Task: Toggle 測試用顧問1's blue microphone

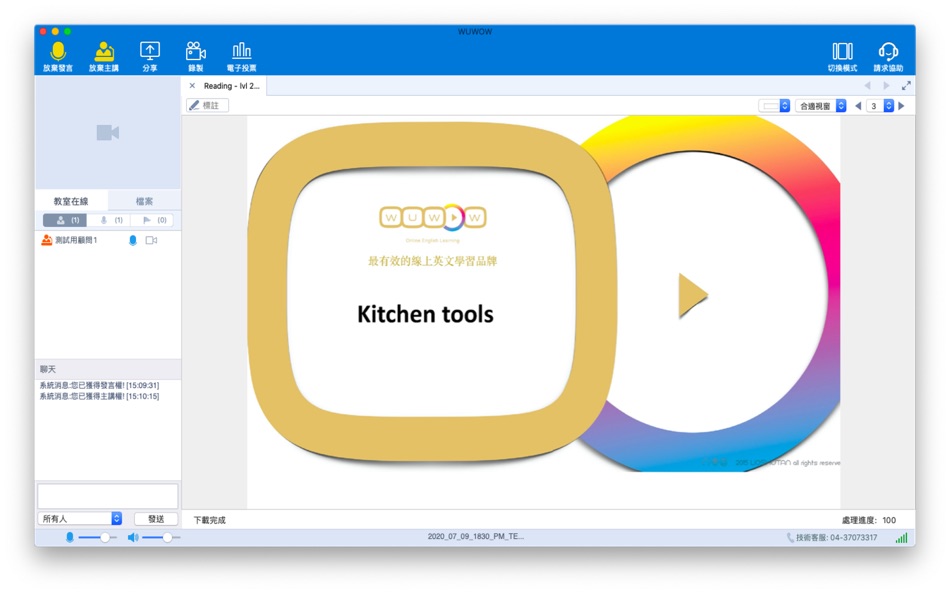Action: (133, 240)
